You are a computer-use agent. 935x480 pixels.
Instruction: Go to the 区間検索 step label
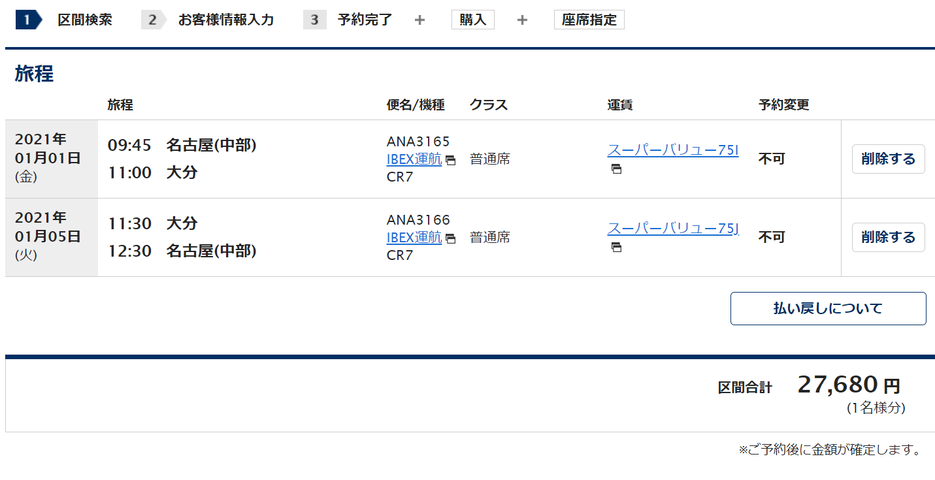[85, 20]
